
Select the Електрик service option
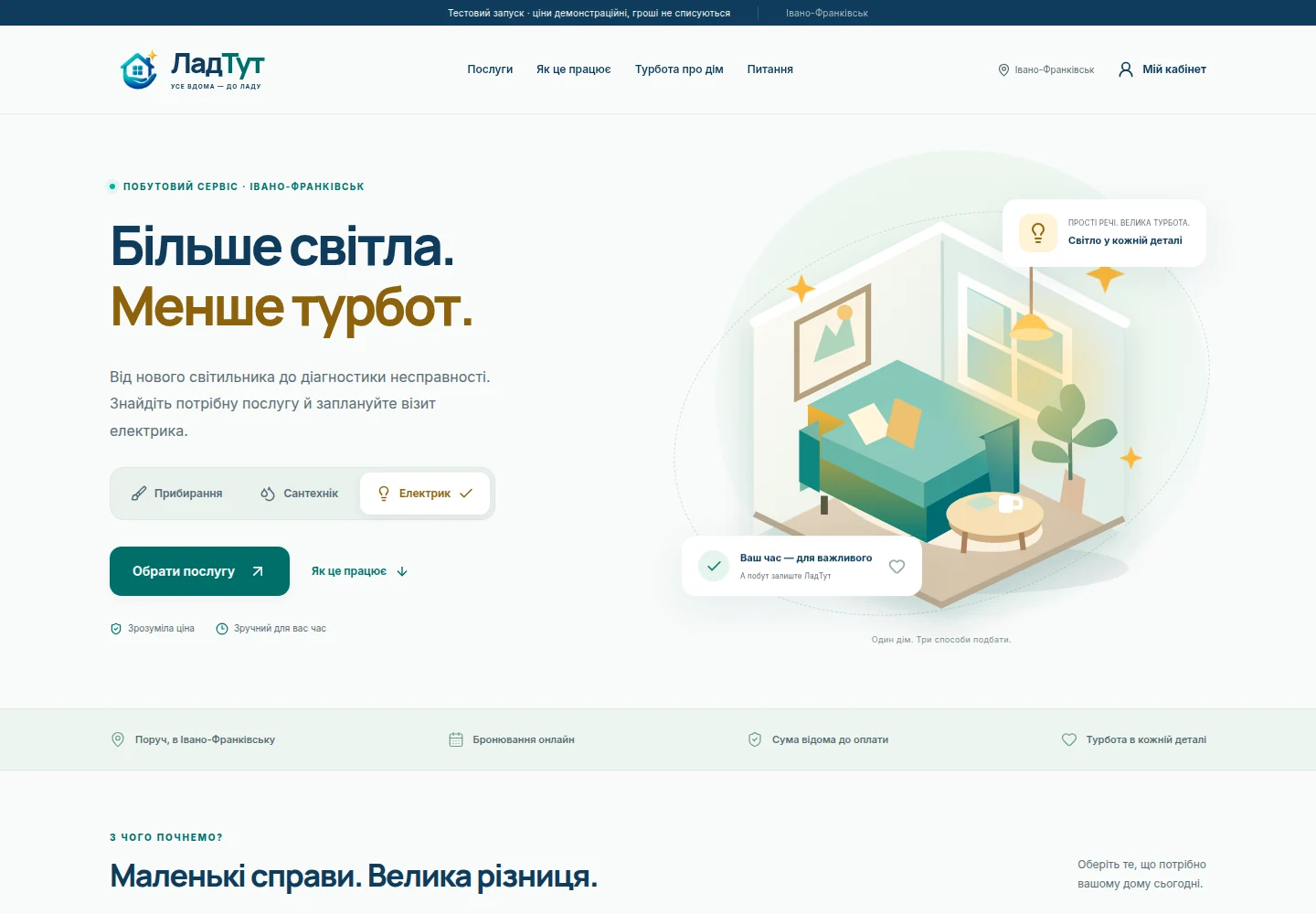(425, 494)
